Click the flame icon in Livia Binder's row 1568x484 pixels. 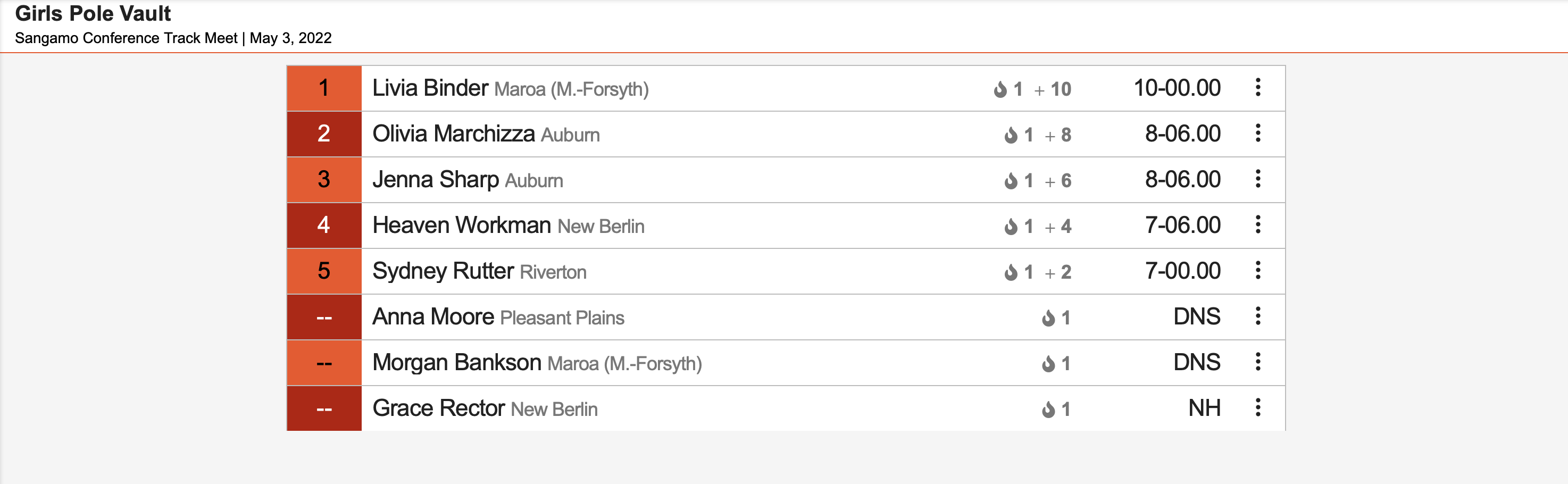coord(1000,89)
